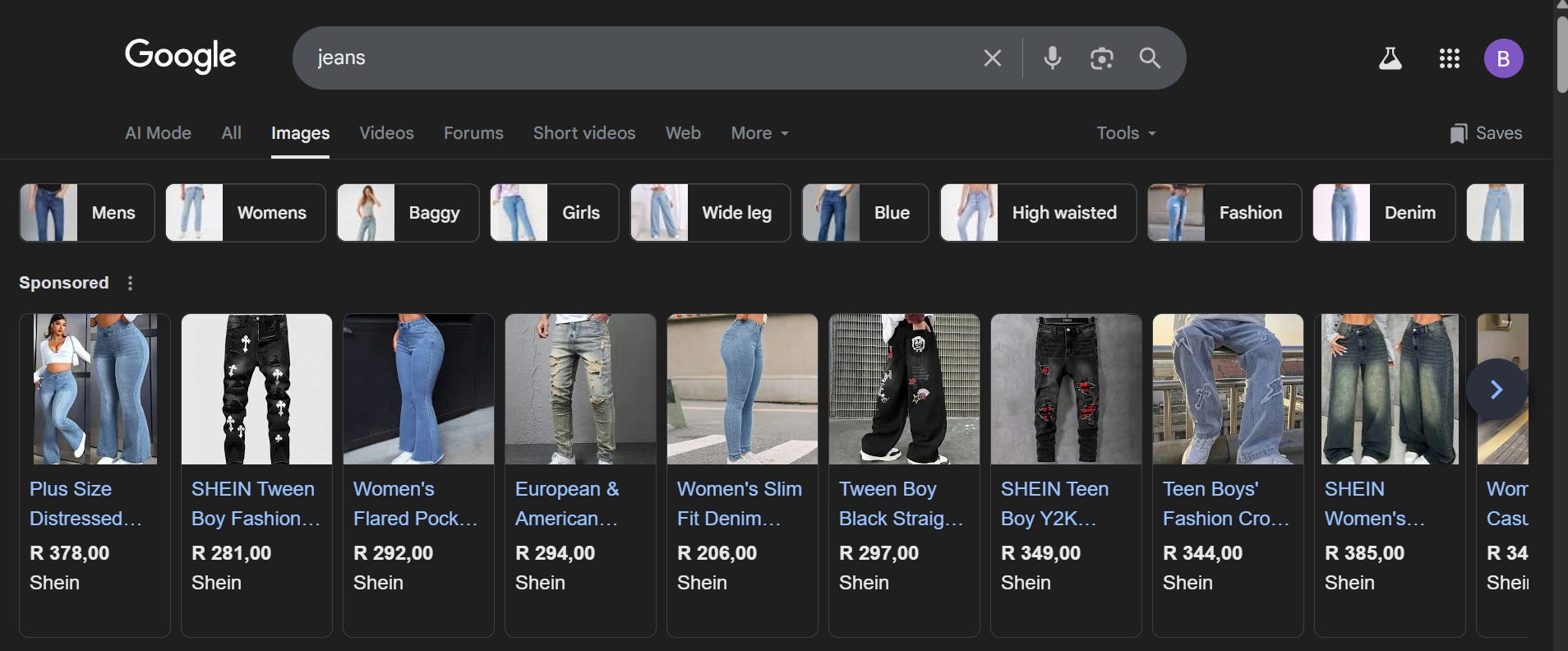
Task: Click the R 292,00 price
Action: 393,553
